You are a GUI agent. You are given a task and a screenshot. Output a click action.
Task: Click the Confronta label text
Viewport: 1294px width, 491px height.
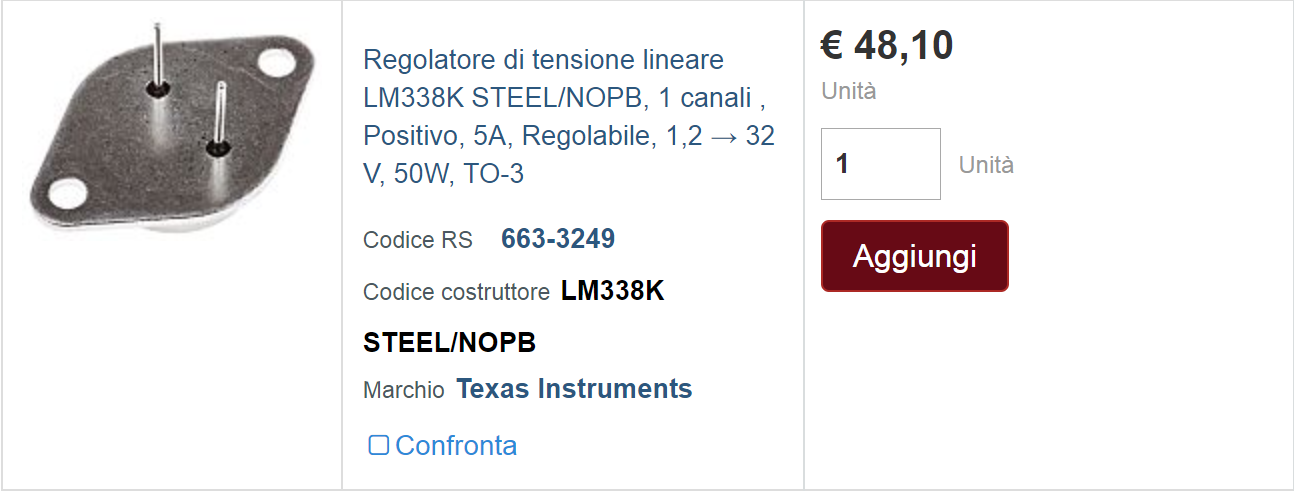pyautogui.click(x=456, y=446)
